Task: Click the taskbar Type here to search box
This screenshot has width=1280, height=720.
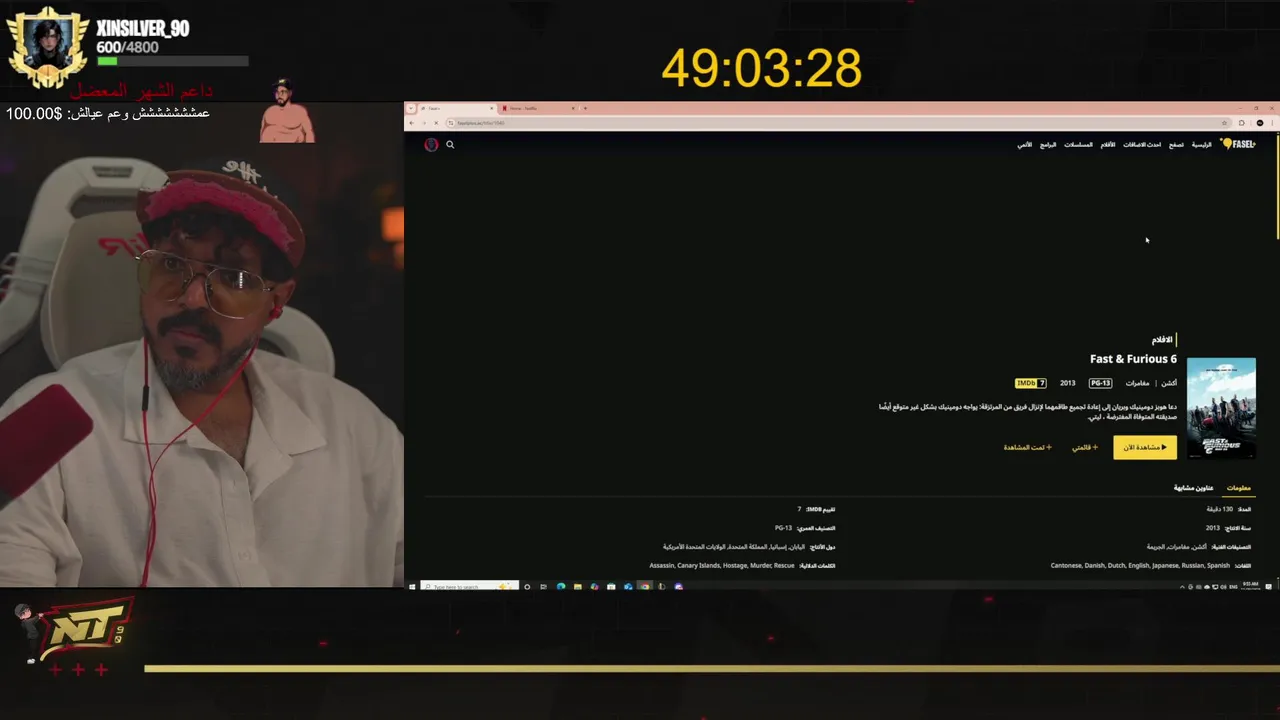Action: coord(469,587)
